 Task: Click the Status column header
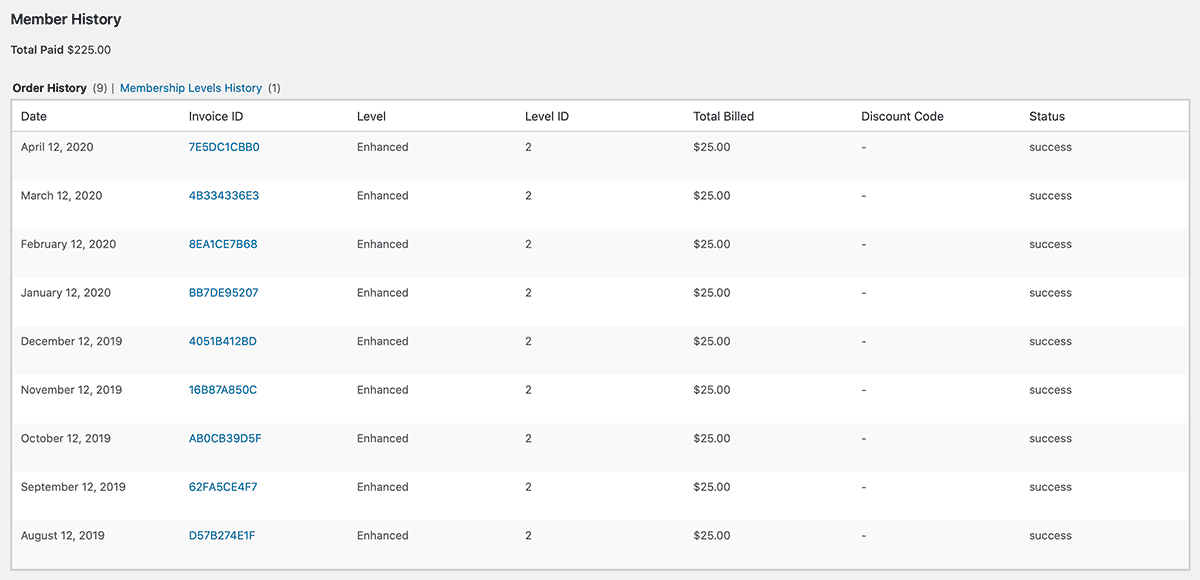pyautogui.click(x=1048, y=116)
